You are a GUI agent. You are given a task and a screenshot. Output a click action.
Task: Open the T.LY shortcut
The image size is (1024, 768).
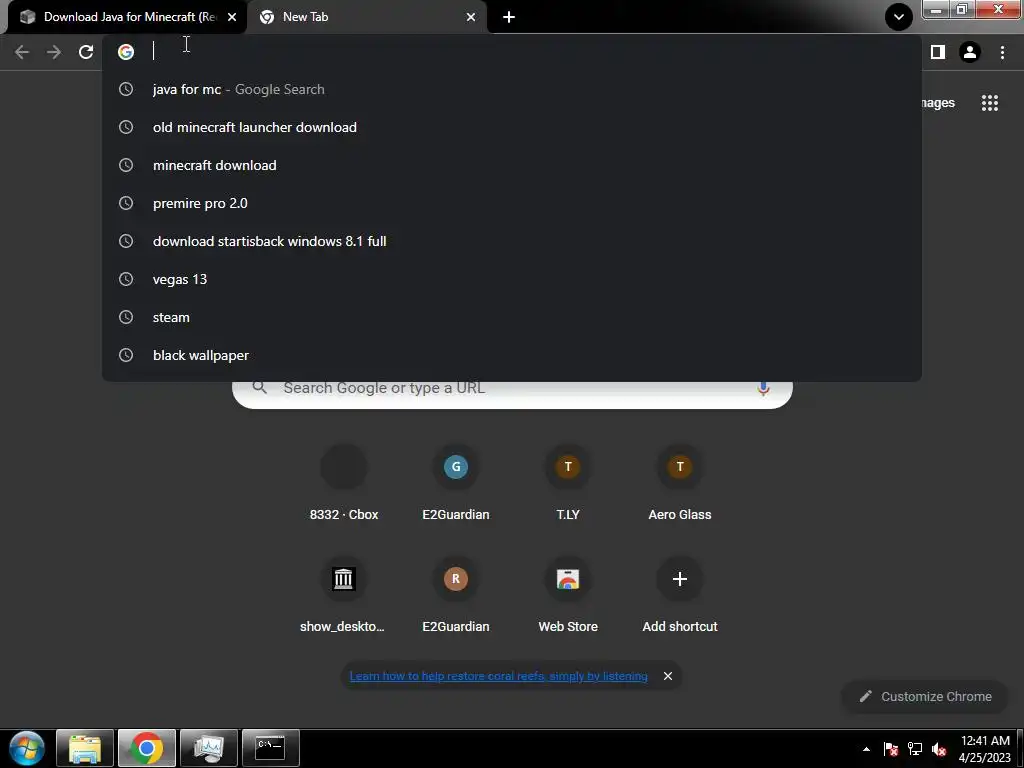pos(568,483)
